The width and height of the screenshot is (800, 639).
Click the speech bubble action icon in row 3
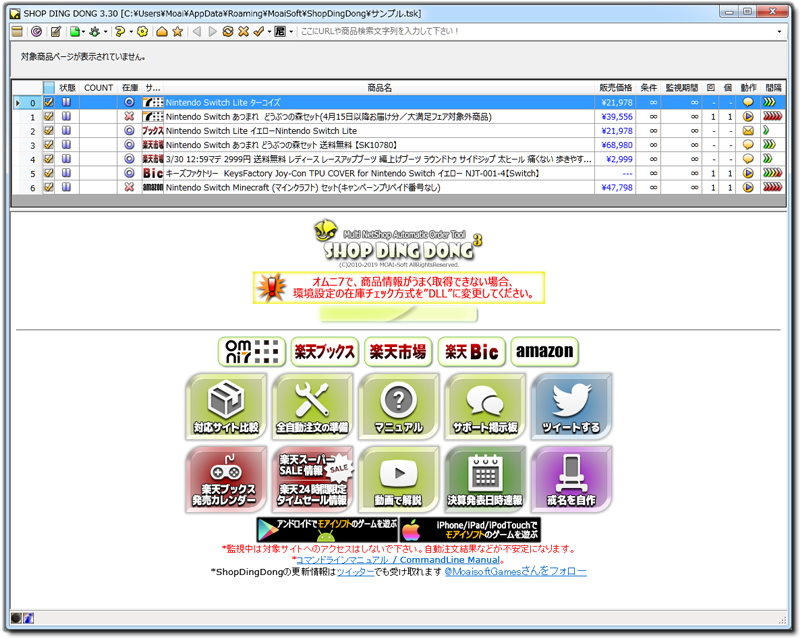click(748, 145)
